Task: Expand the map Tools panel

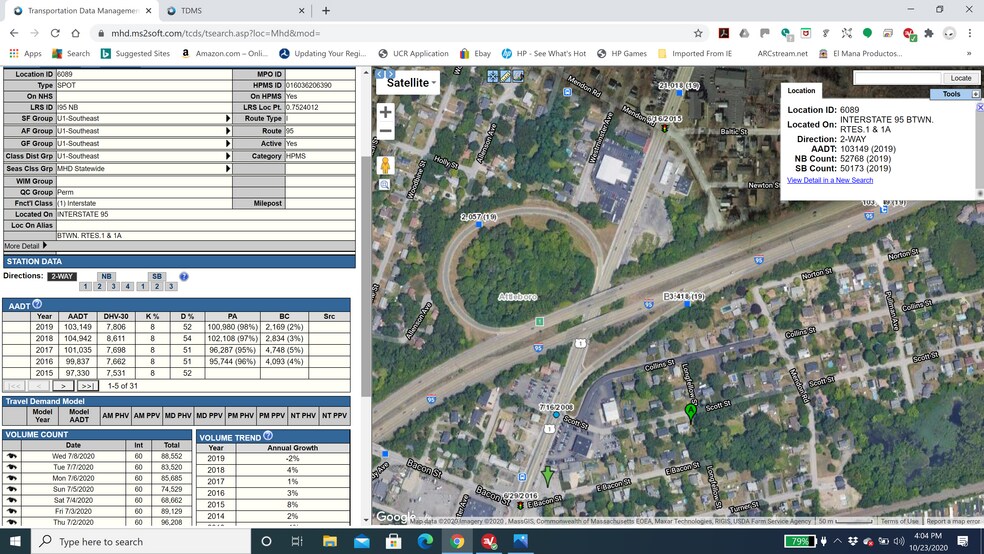Action: coord(975,94)
